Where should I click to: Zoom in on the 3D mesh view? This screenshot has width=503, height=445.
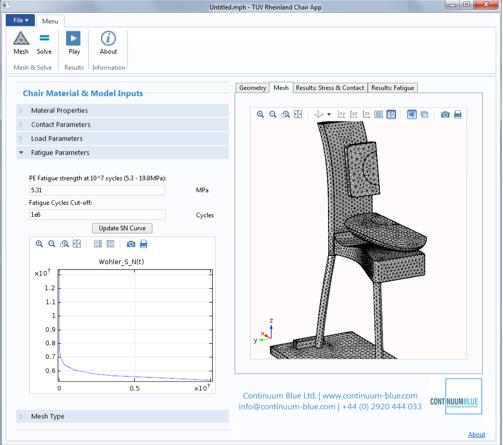click(260, 115)
